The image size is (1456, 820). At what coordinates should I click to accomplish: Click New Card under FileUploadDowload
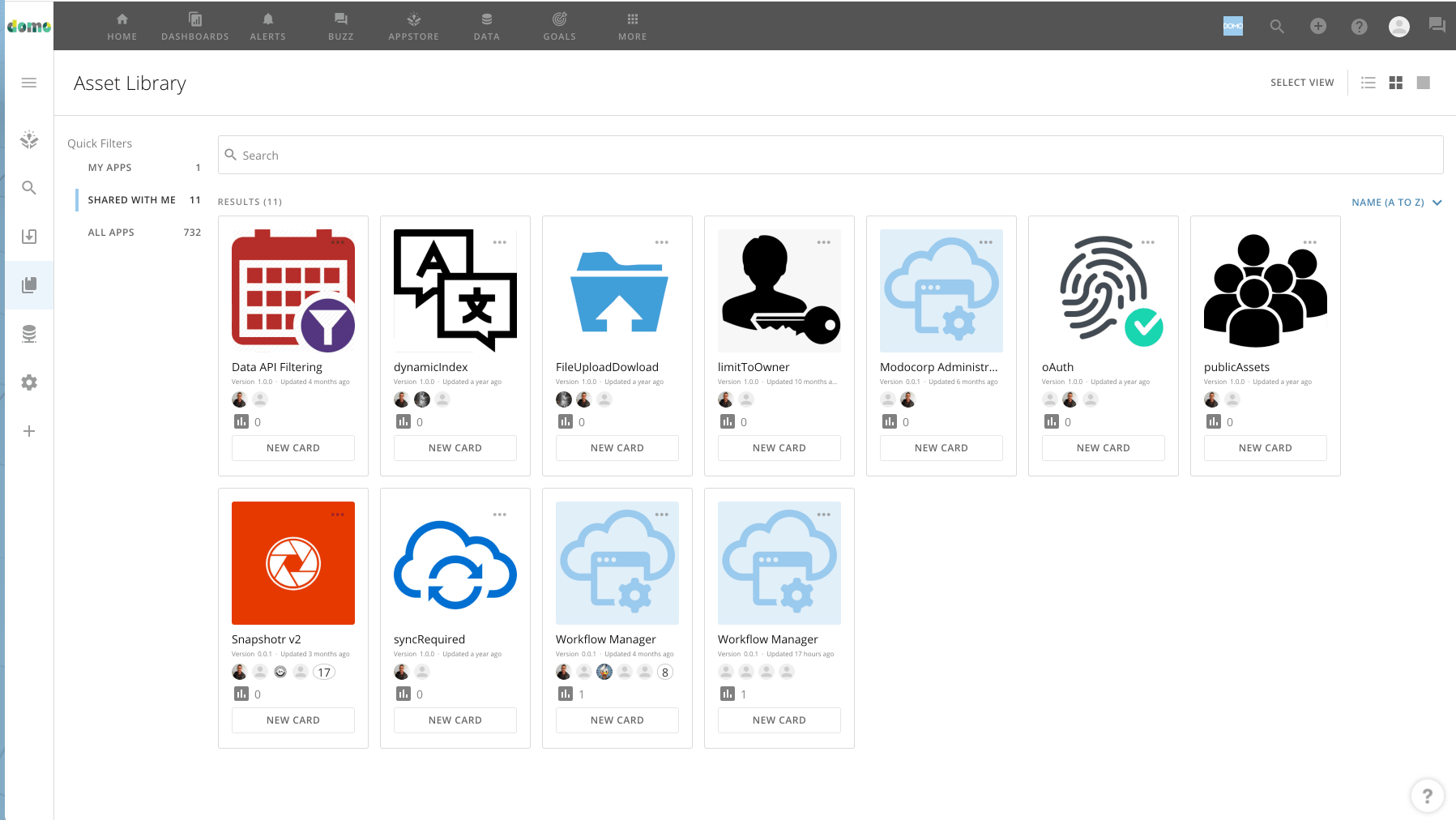pyautogui.click(x=617, y=448)
